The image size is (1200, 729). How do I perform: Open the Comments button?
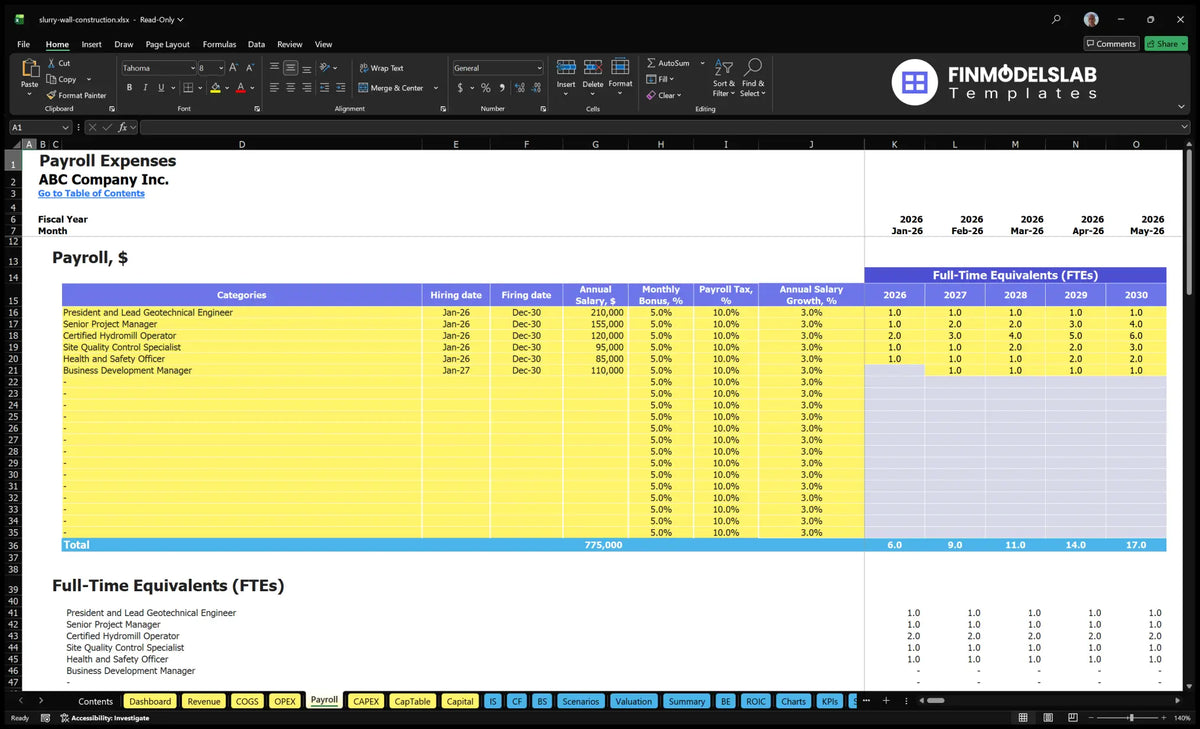pos(1111,44)
